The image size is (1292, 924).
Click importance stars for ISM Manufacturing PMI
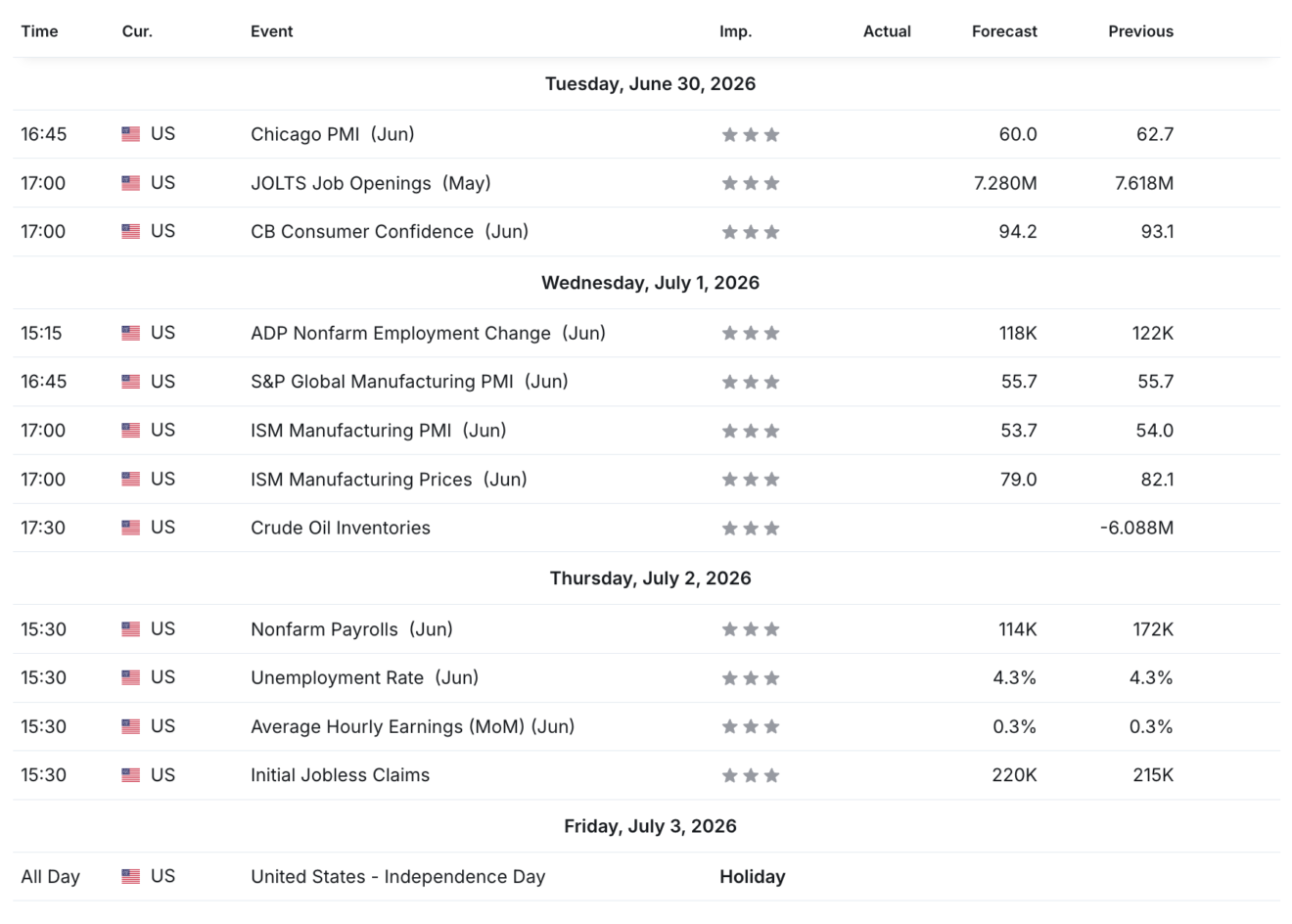click(x=751, y=431)
